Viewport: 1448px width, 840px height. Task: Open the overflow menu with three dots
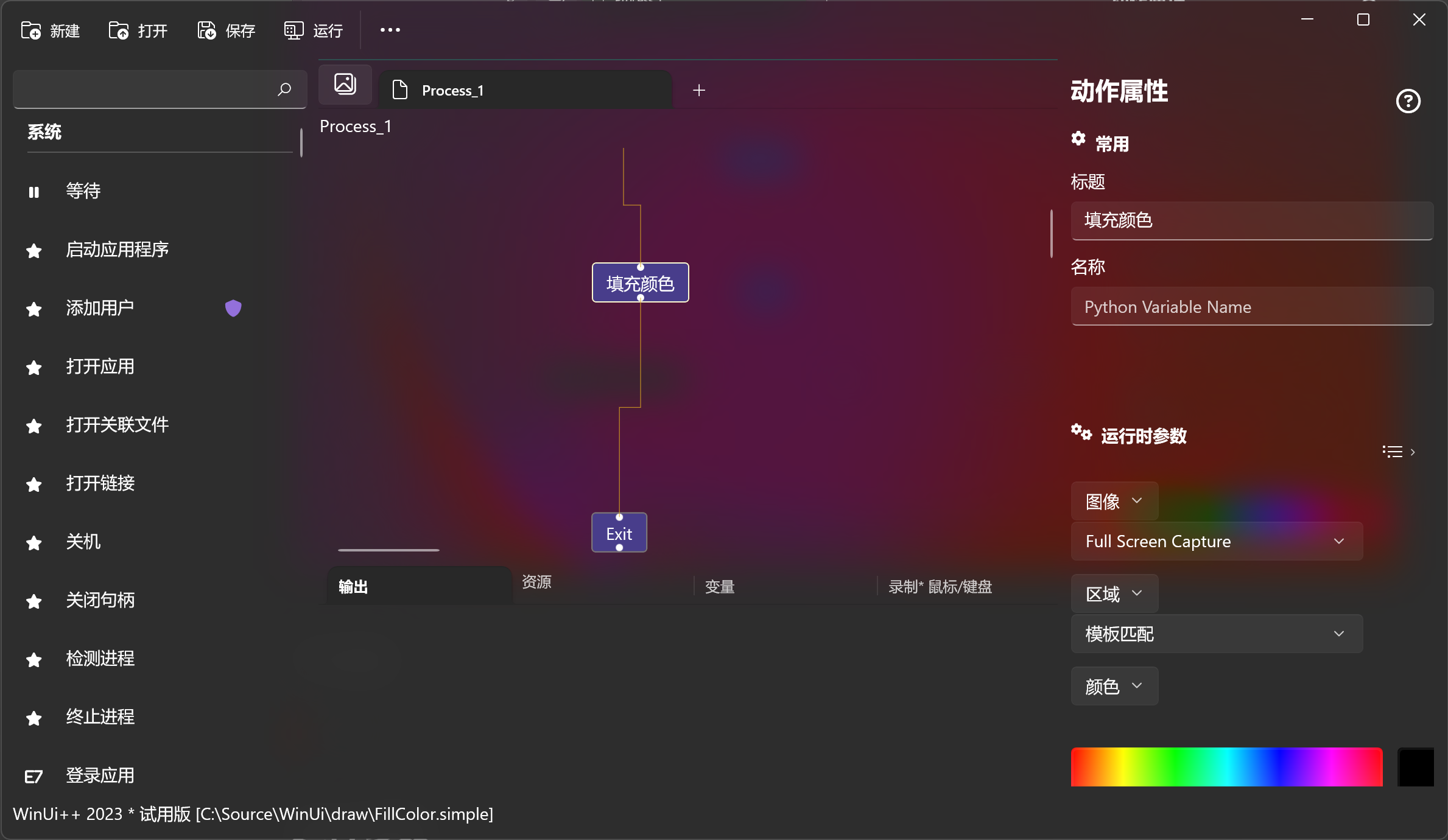(x=389, y=30)
